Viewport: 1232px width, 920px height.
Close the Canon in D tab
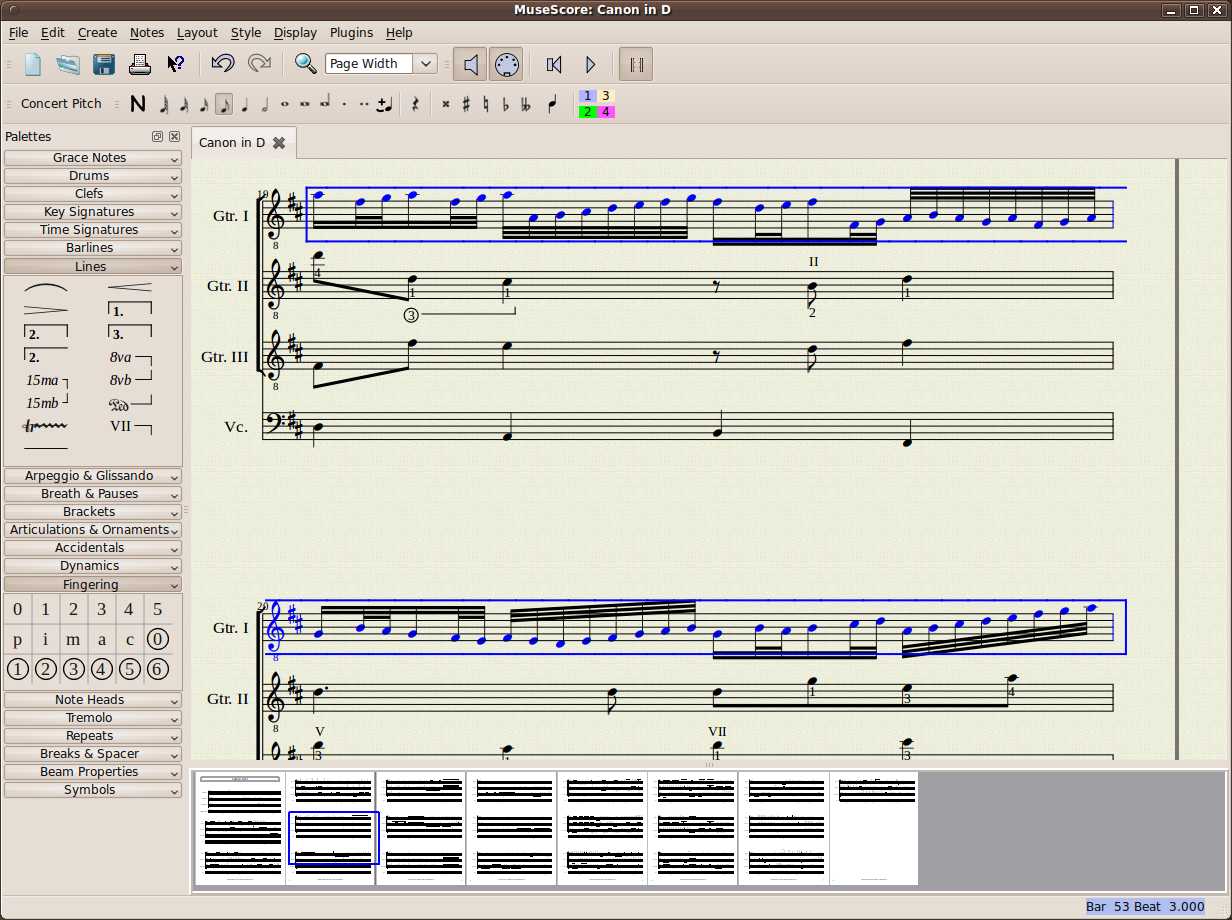pyautogui.click(x=278, y=142)
